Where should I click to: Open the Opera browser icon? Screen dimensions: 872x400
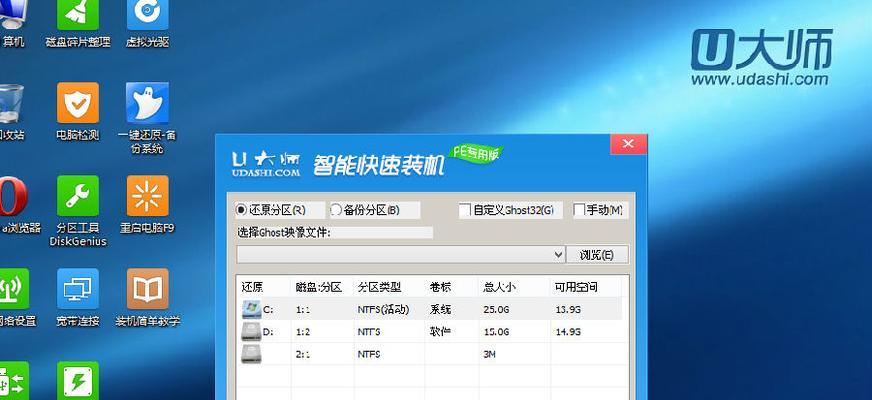coord(13,196)
